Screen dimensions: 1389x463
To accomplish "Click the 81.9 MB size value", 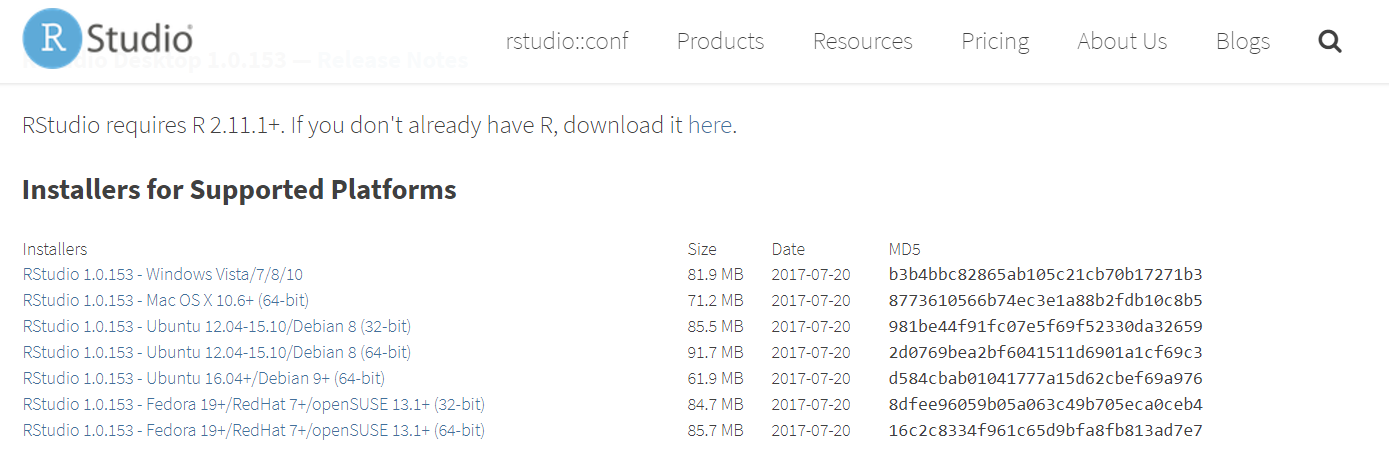I will pyautogui.click(x=715, y=274).
